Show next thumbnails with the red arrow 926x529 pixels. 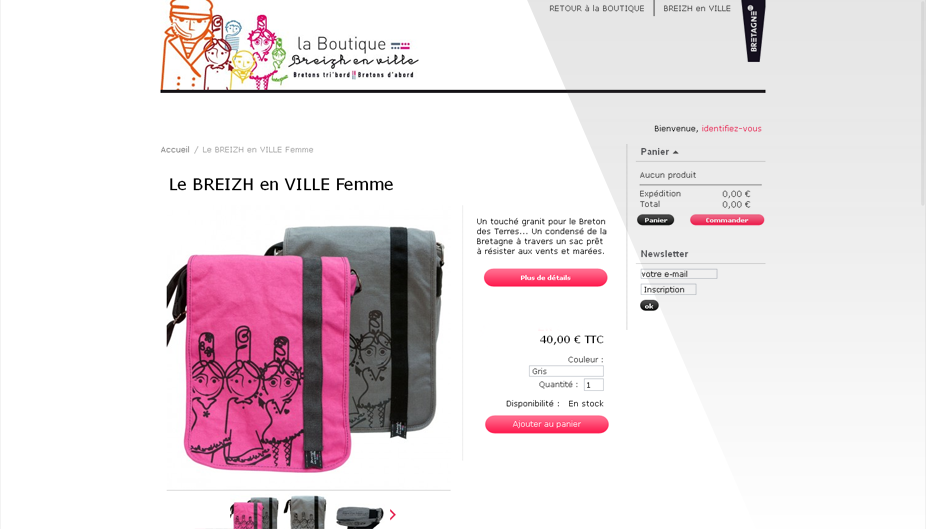point(393,515)
